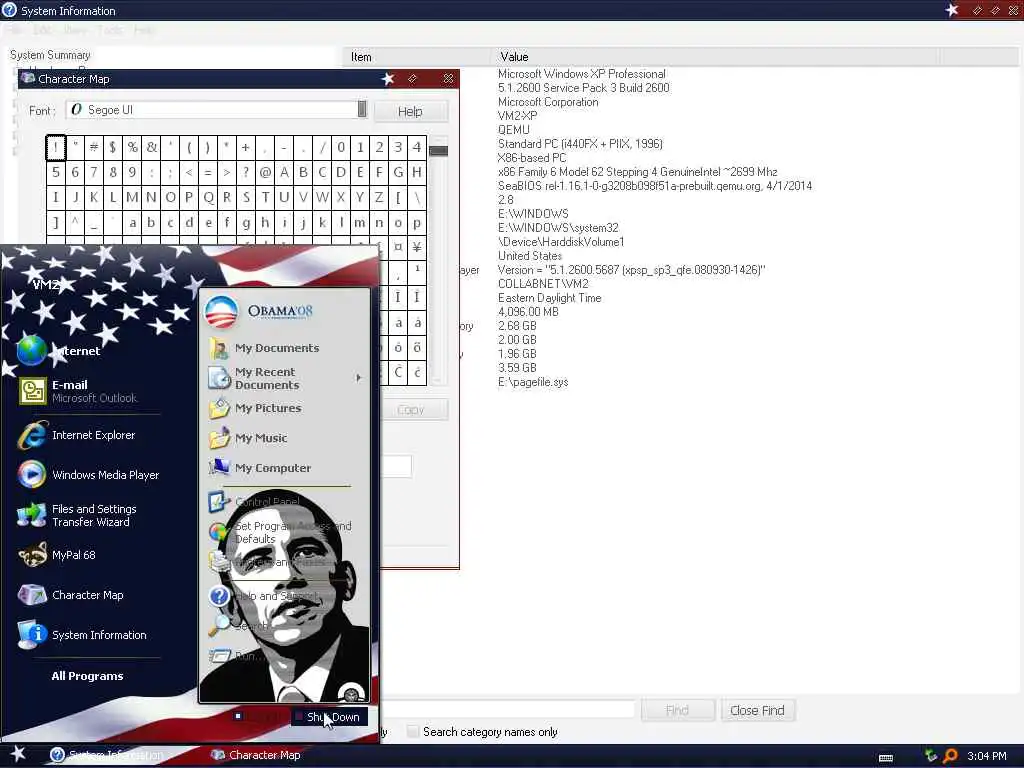This screenshot has height=768, width=1024.
Task: Click the network connection tray icon
Action: tap(931, 756)
